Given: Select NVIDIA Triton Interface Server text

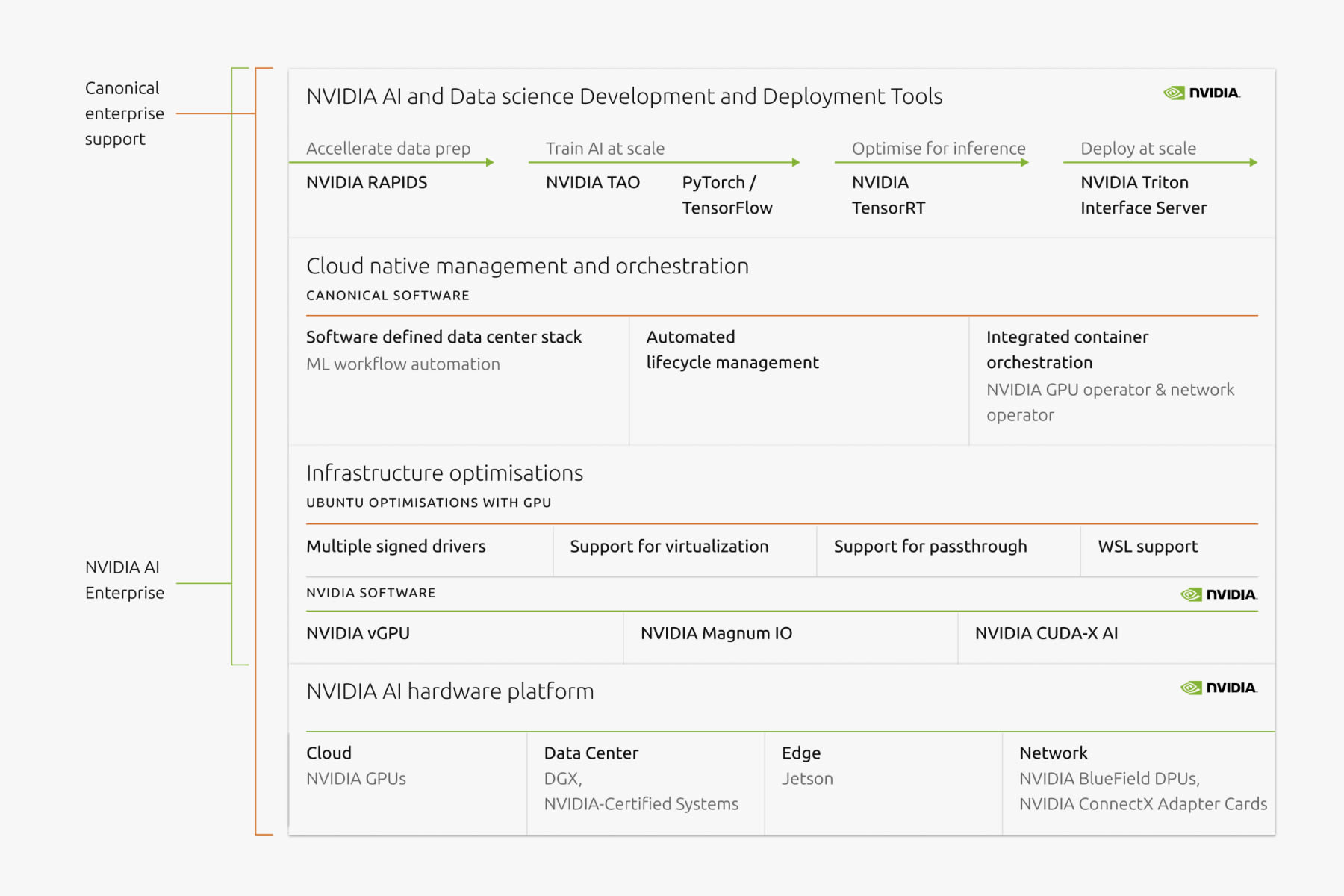Looking at the screenshot, I should coord(1143,195).
